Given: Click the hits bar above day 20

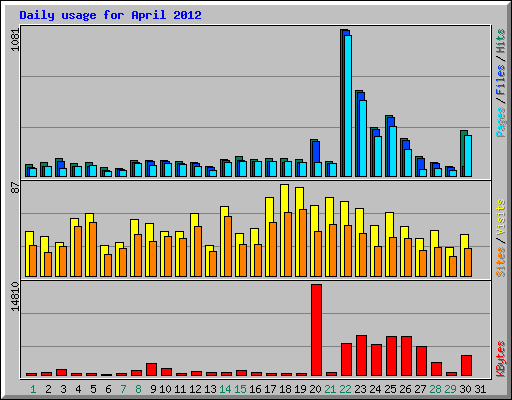Looking at the screenshot, I should pos(312,158).
